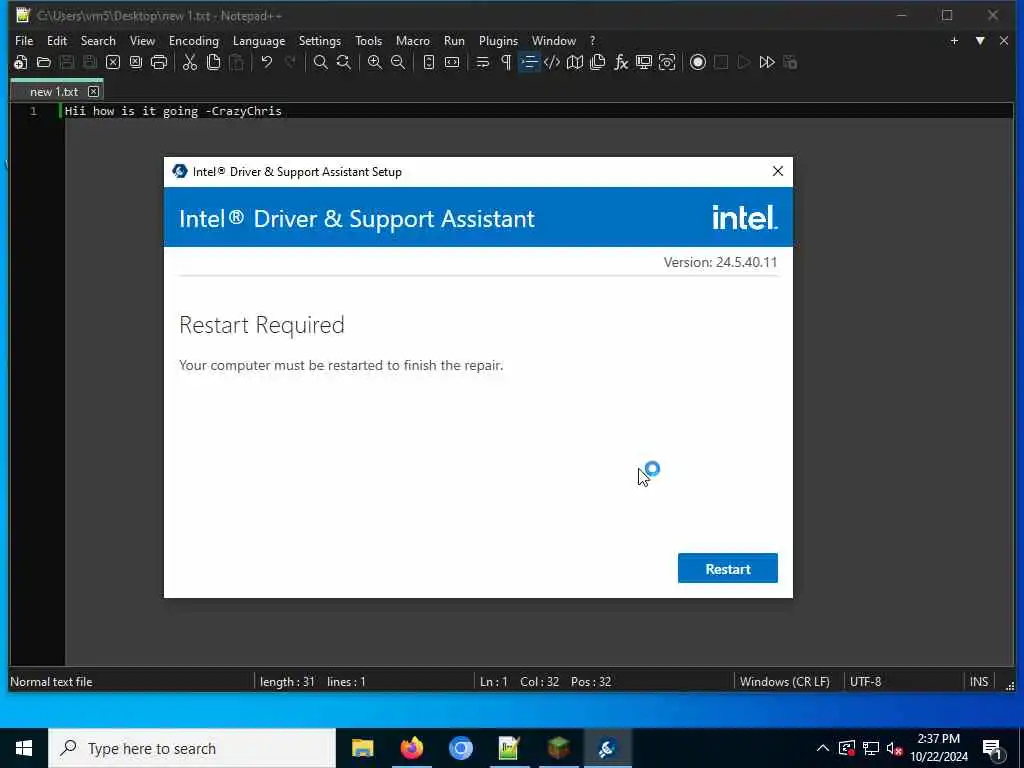Click the Cut scissors icon
Viewport: 1024px width, 768px height.
click(190, 63)
